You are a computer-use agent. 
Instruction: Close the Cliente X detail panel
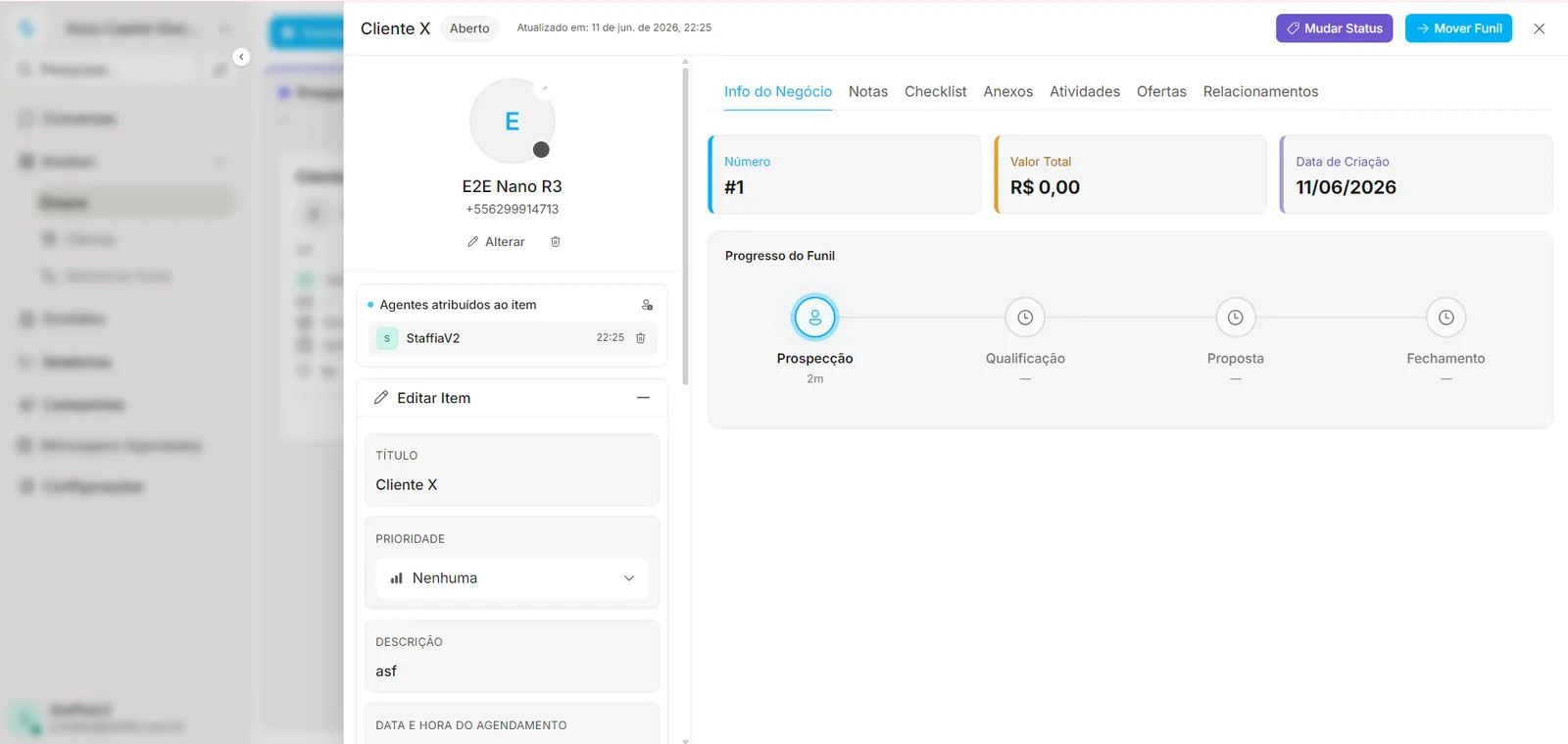click(1540, 28)
